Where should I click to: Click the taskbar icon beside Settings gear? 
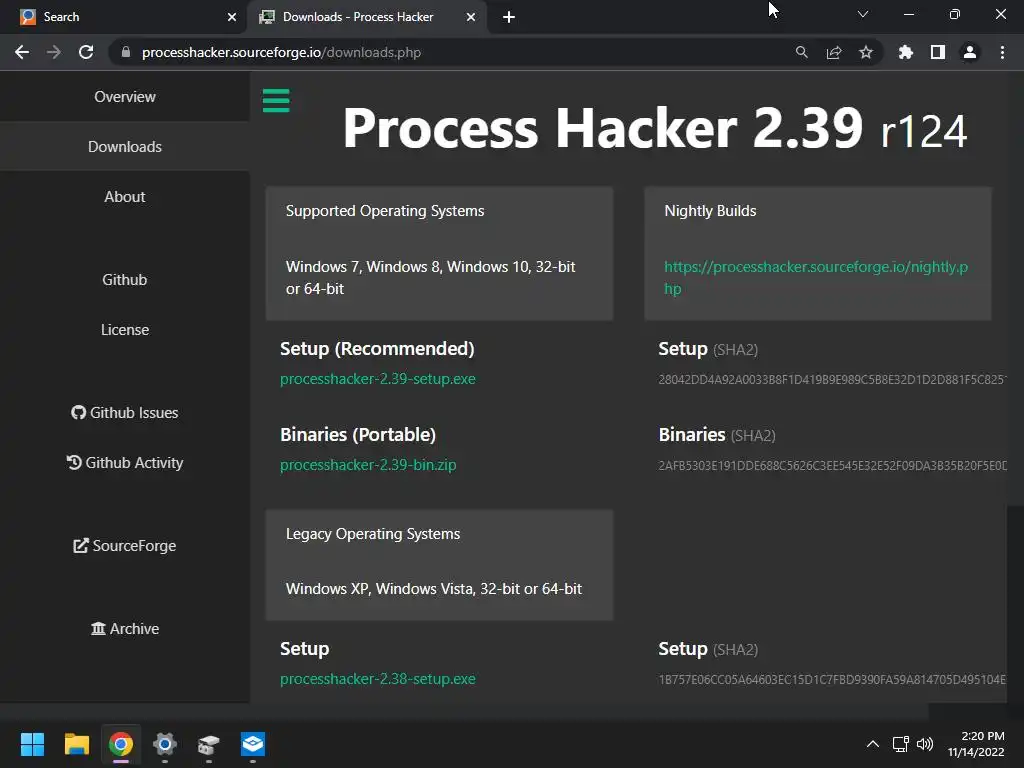(x=208, y=744)
